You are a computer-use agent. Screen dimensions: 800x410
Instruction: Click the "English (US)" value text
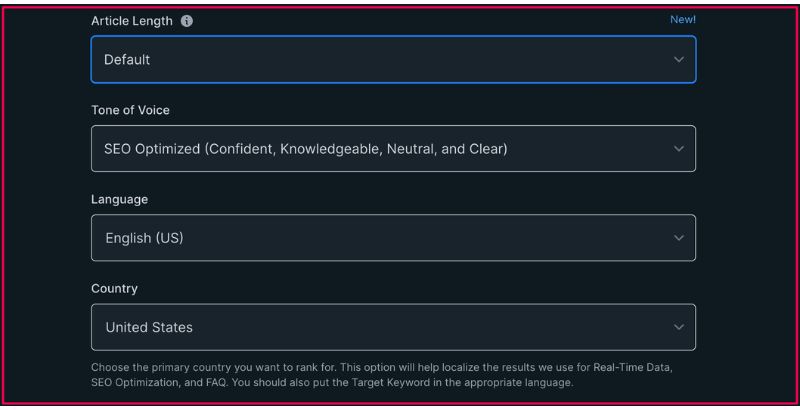point(144,238)
